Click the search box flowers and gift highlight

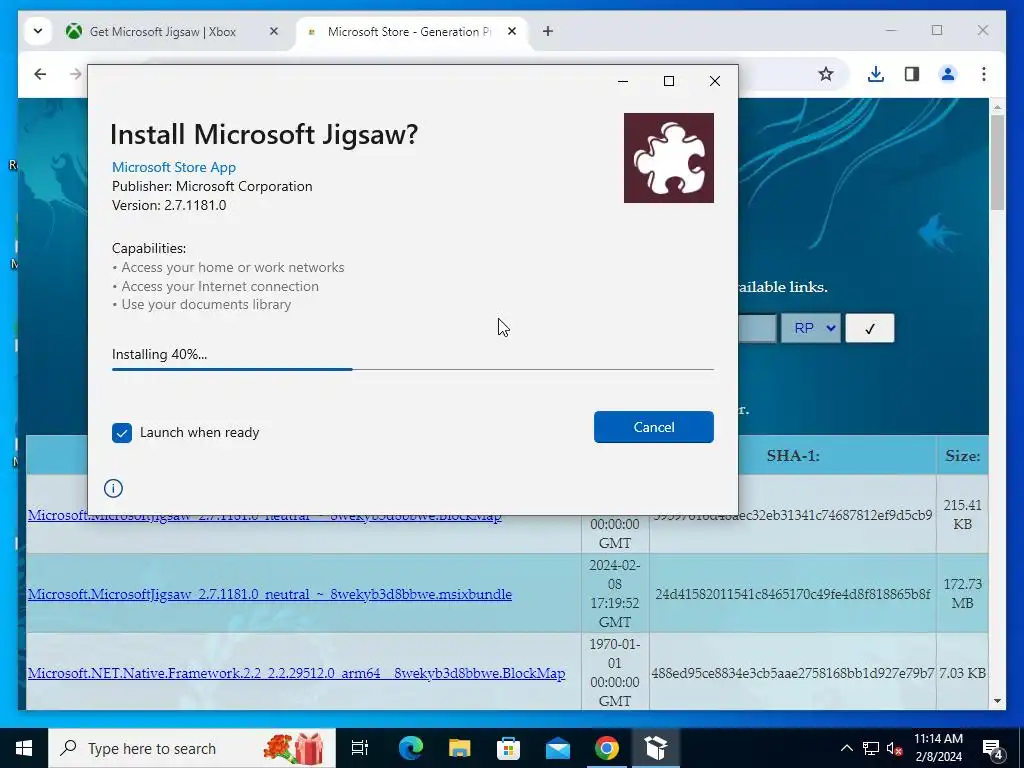pos(295,748)
